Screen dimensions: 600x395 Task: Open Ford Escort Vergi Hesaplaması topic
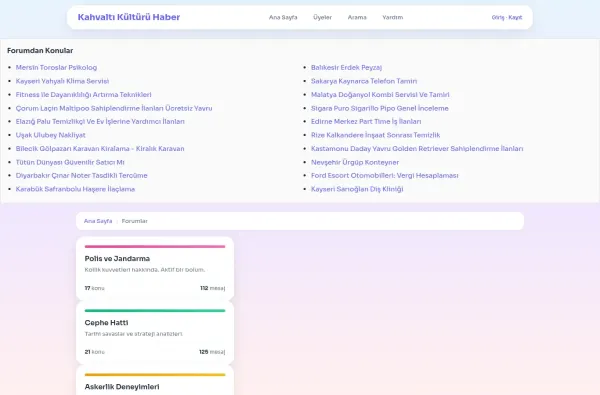[x=385, y=175]
